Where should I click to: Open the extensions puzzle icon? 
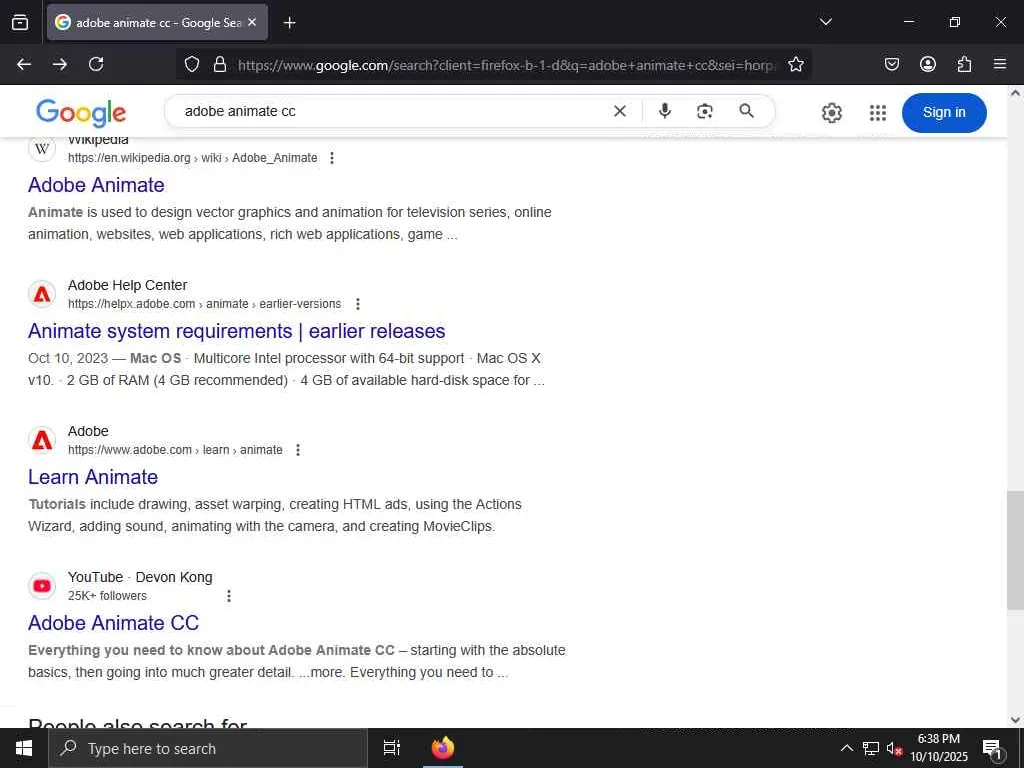point(964,64)
